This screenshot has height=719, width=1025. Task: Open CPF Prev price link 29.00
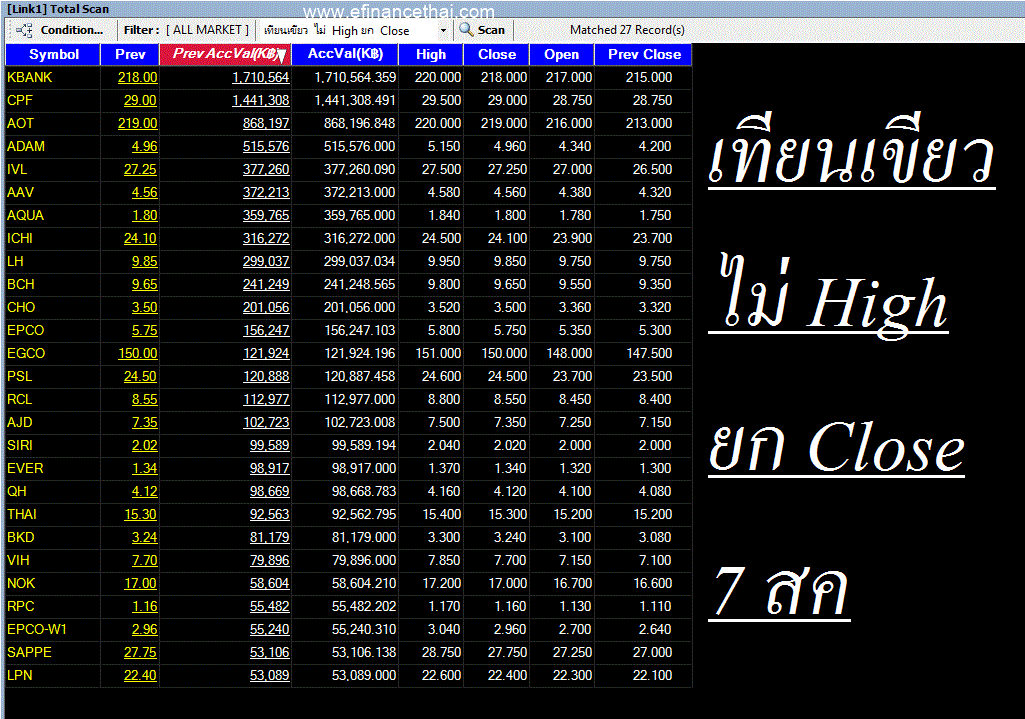(141, 100)
